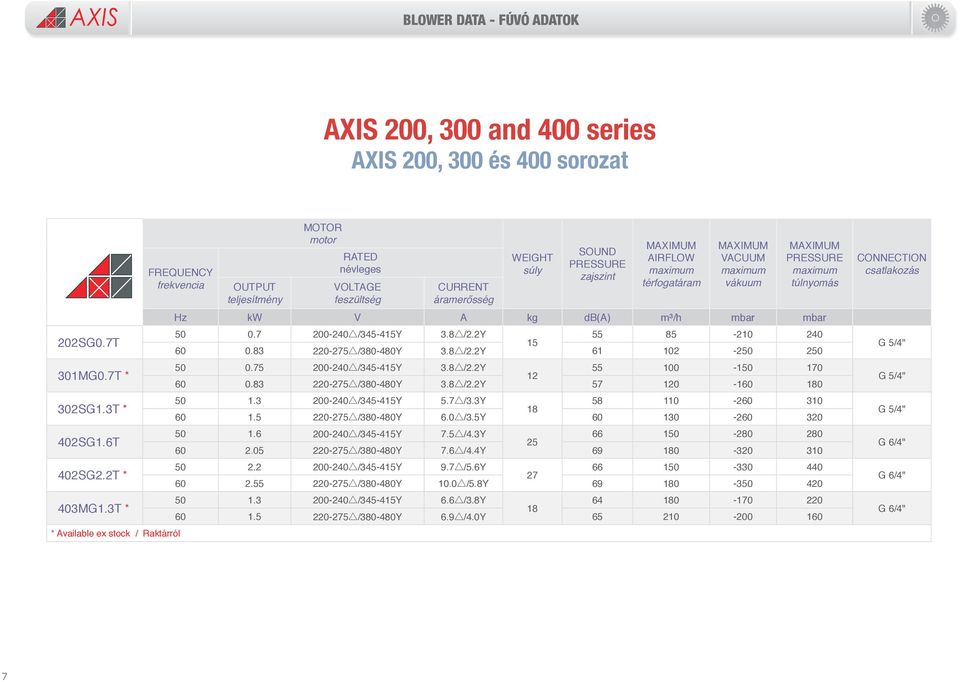Click the 25 kg weight of 402SG1.6T

532,441
